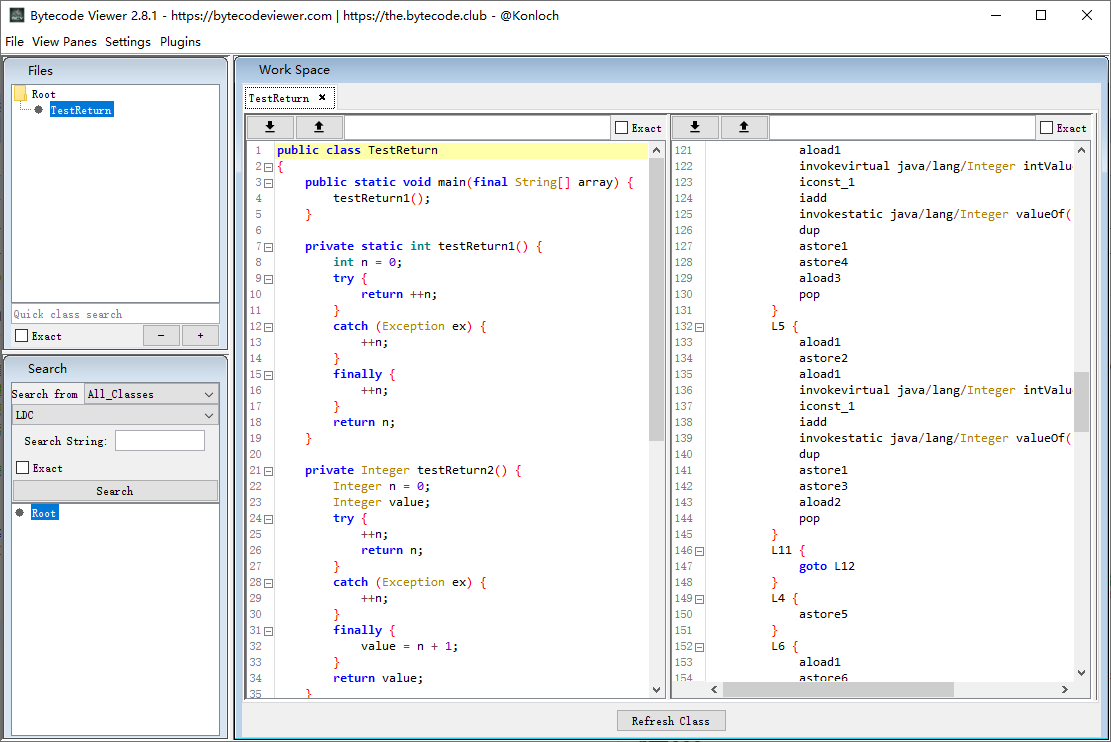1111x742 pixels.
Task: Click search-up arrow in right bytecode pane
Action: pyautogui.click(x=744, y=127)
